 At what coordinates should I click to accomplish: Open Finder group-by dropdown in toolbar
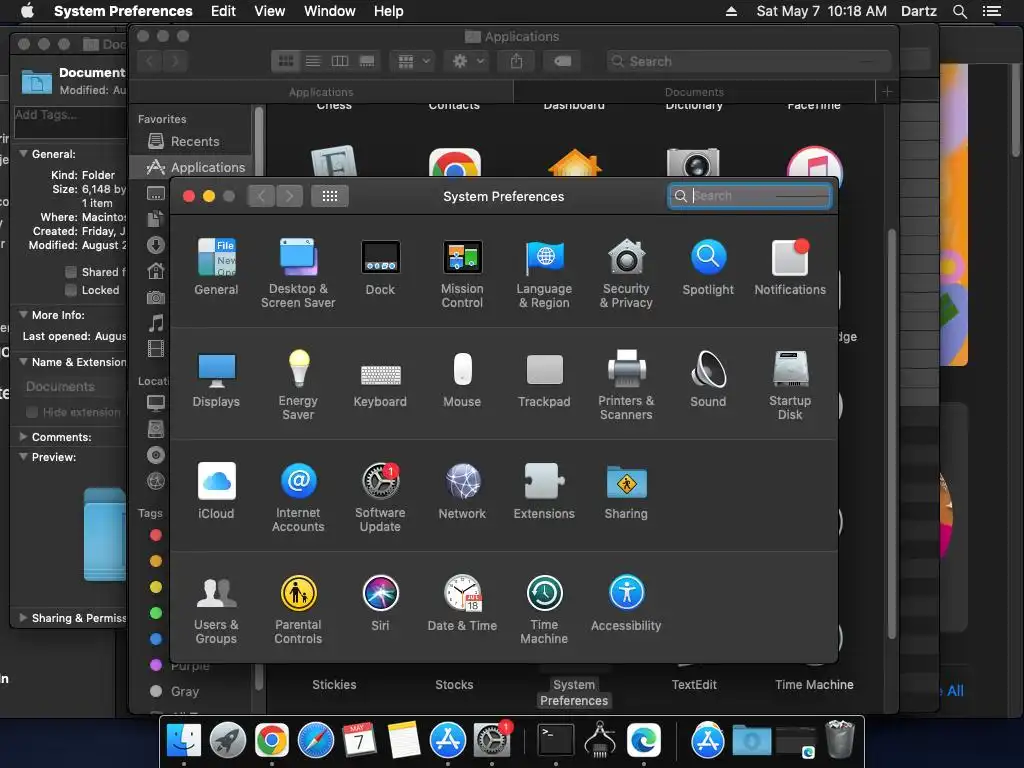click(412, 61)
